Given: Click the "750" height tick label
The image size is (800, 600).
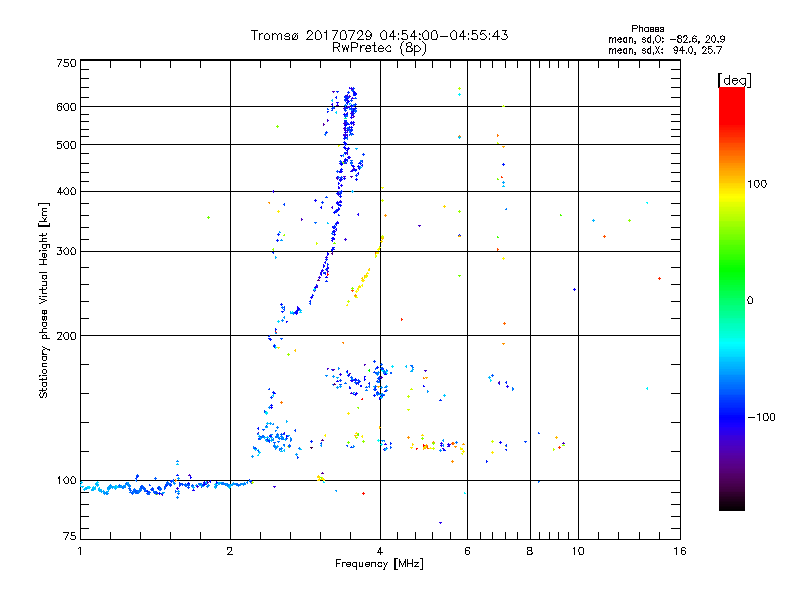Looking at the screenshot, I should (66, 63).
